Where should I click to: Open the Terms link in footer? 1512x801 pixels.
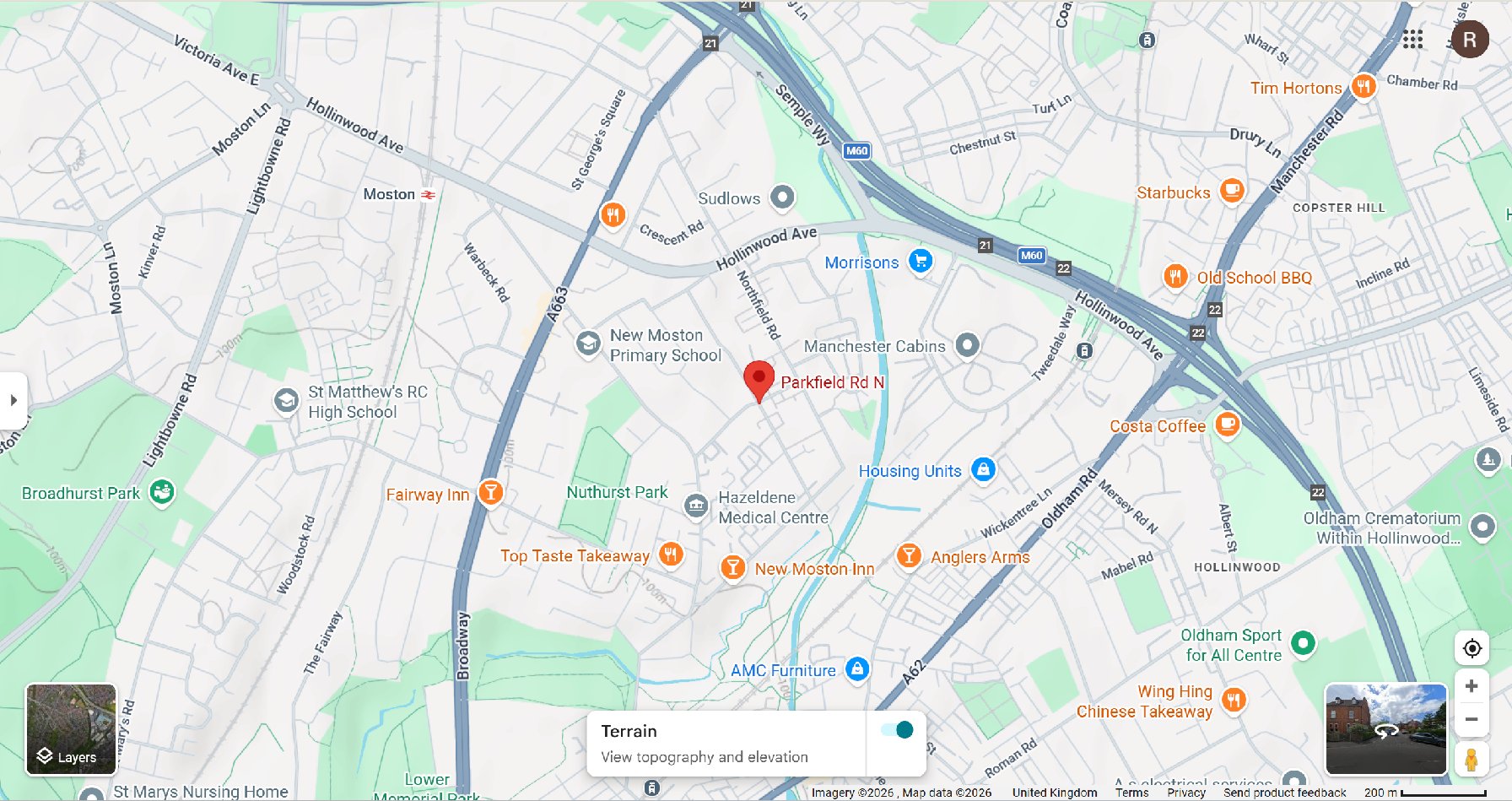coord(1131,793)
